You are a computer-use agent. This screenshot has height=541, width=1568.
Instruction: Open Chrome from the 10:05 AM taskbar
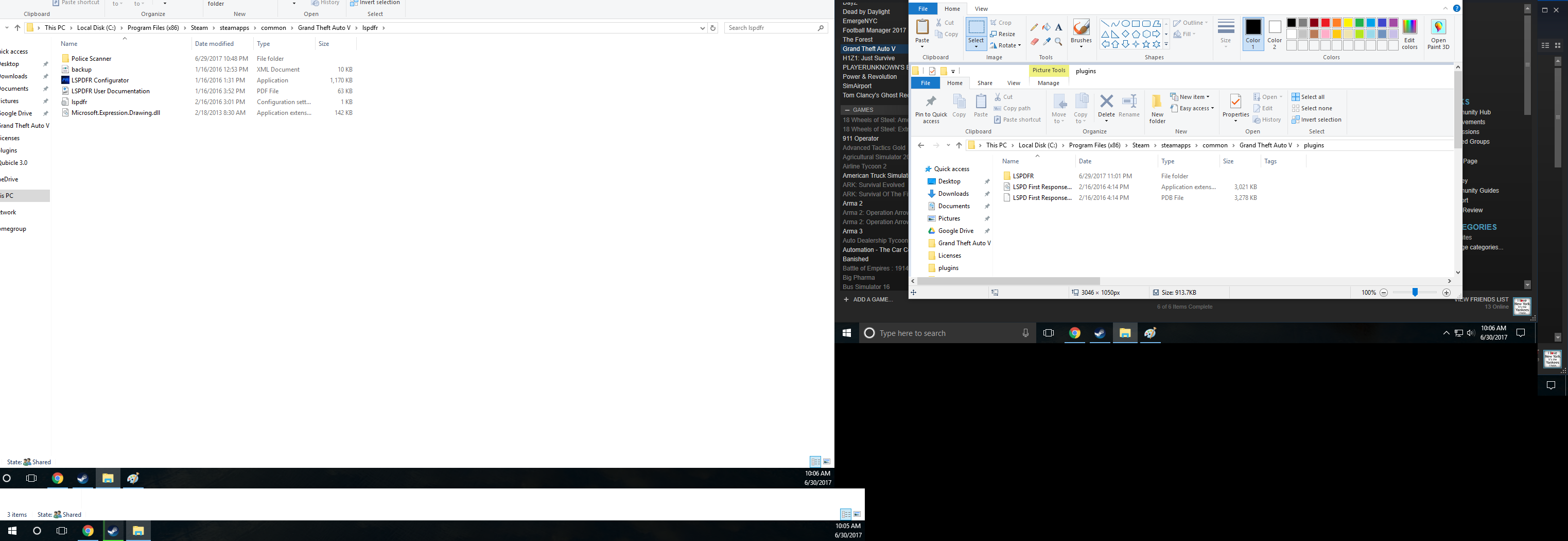tap(88, 531)
